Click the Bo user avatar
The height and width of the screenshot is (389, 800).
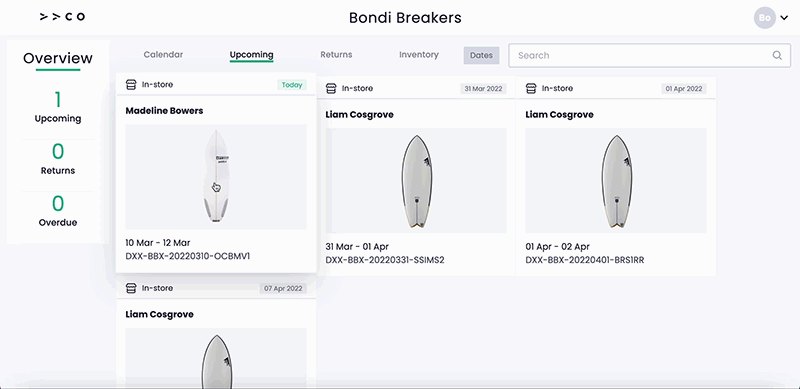764,18
